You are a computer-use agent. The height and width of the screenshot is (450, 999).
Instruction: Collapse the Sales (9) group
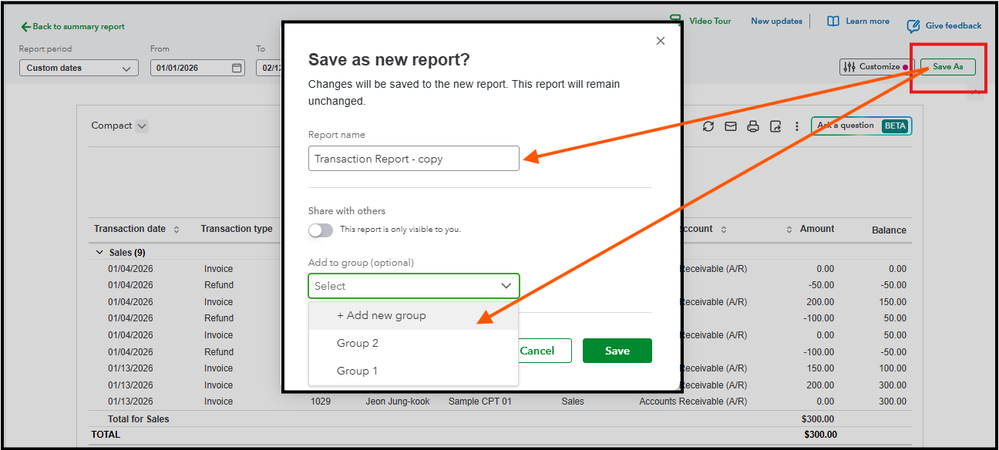click(x=99, y=252)
